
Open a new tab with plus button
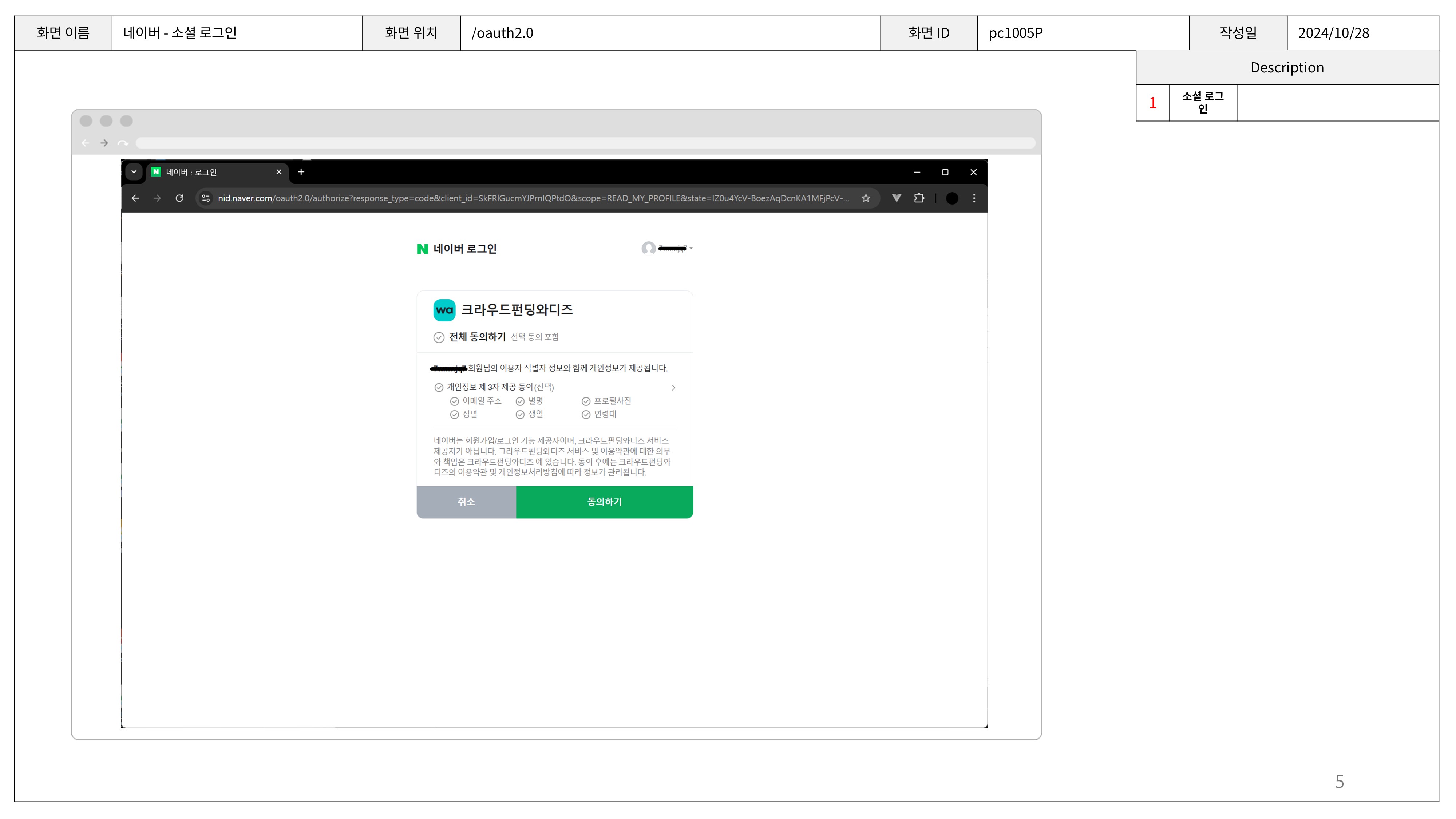pos(301,172)
